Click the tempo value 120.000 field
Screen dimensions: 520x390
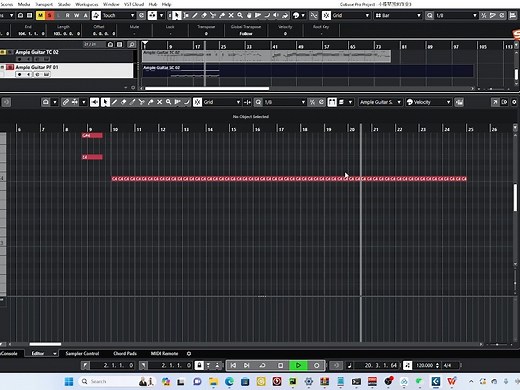[425, 365]
